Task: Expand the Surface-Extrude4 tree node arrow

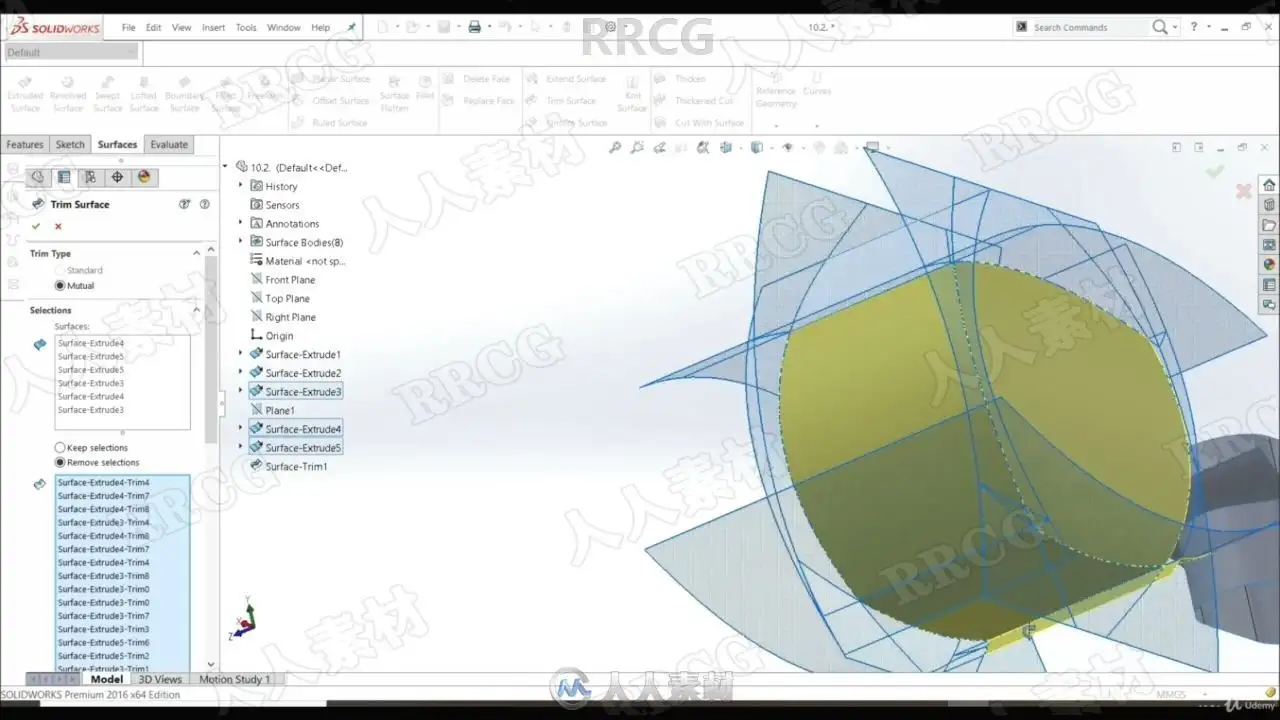Action: (x=241, y=429)
